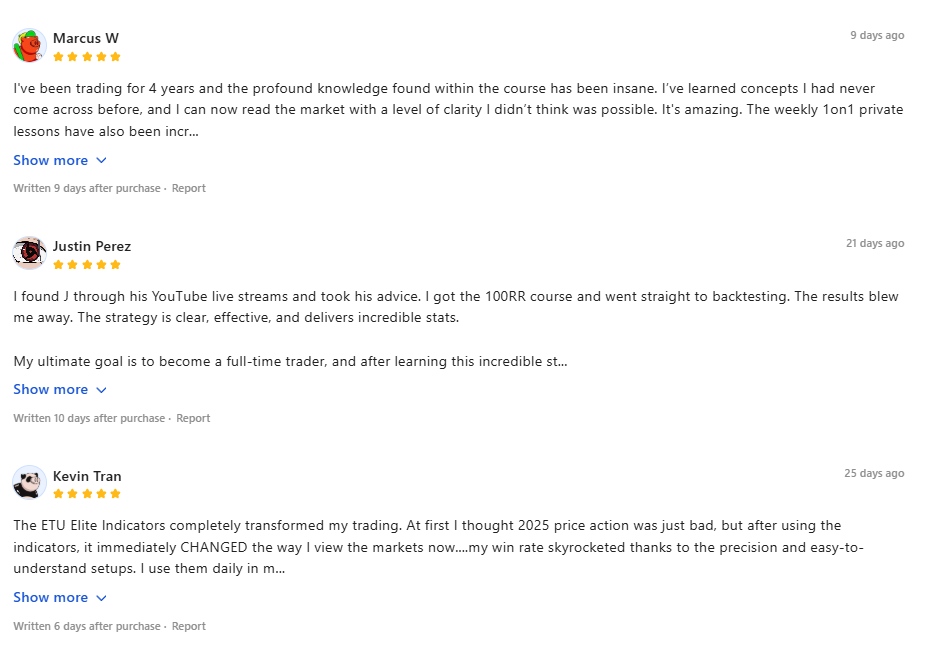Click Justin Perez's avatar icon
Image resolution: width=943 pixels, height=651 pixels.
click(x=30, y=253)
